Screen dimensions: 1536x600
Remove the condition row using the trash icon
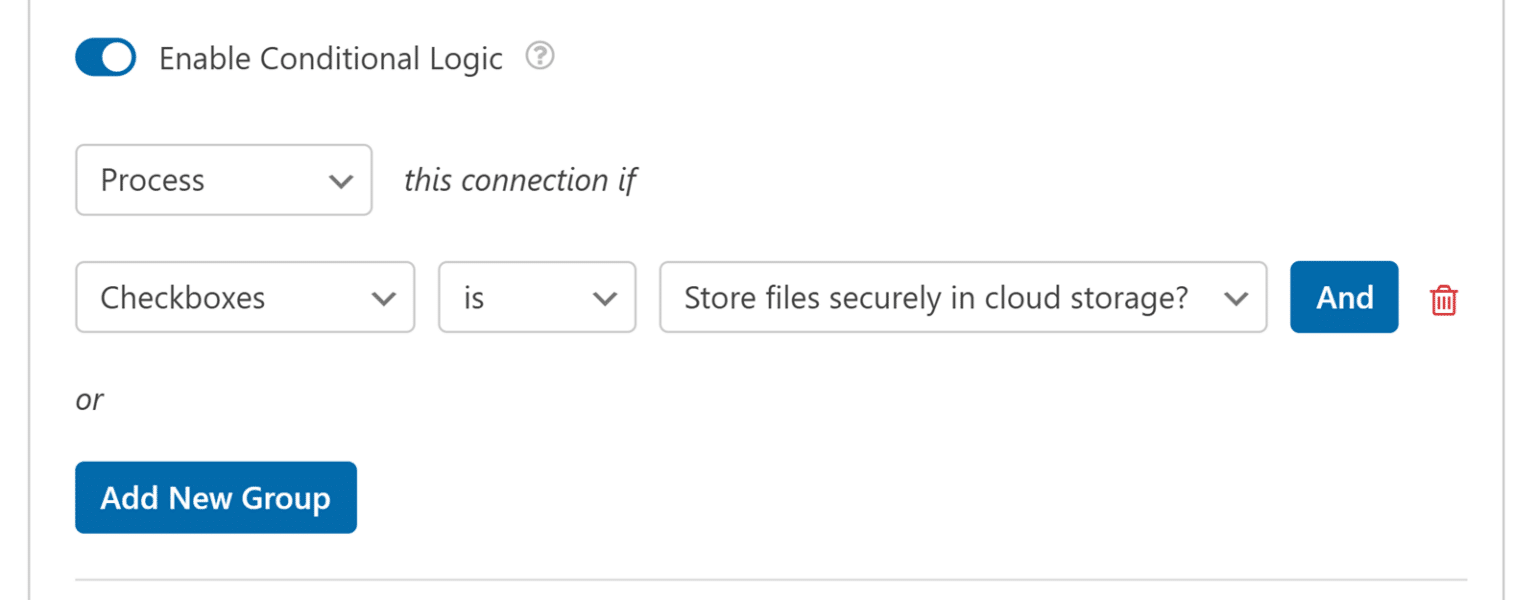1443,298
